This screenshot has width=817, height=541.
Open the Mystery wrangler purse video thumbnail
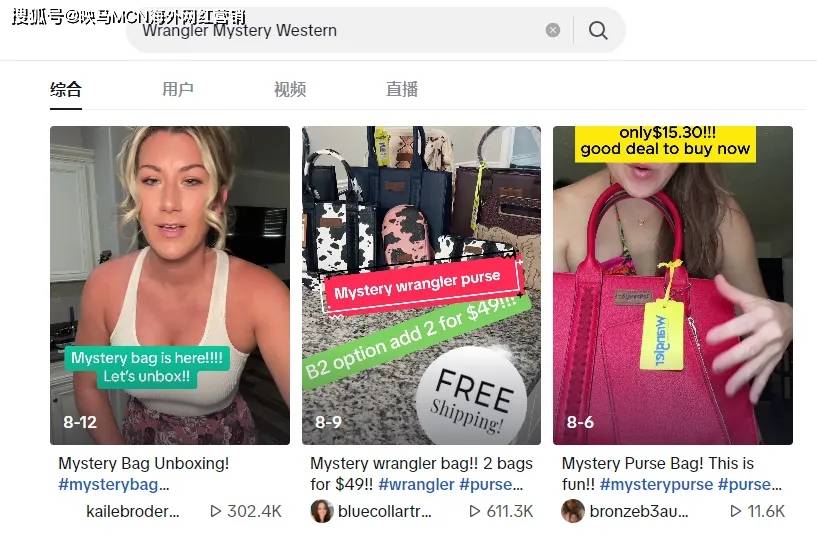point(422,285)
